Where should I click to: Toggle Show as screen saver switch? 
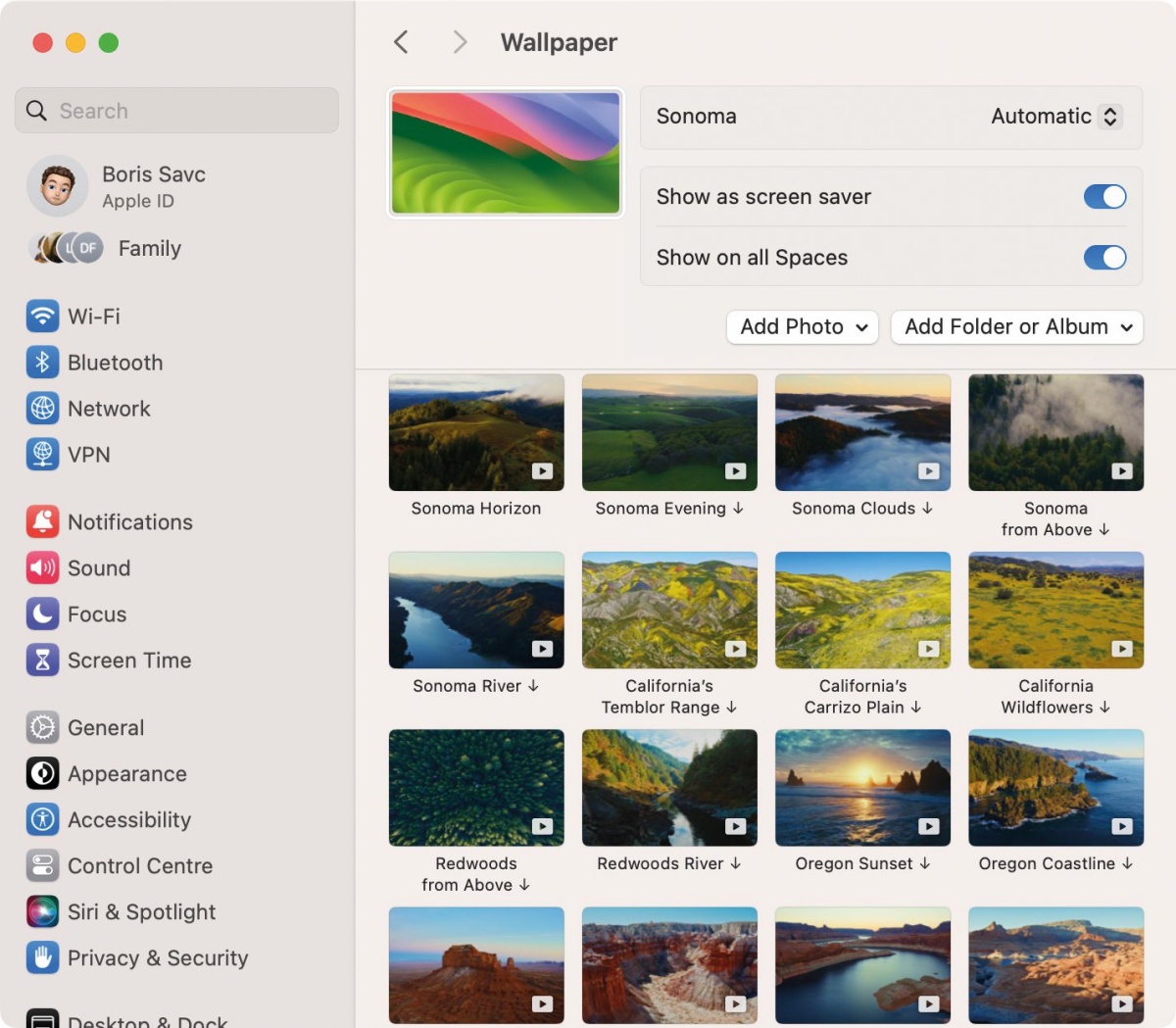1104,197
